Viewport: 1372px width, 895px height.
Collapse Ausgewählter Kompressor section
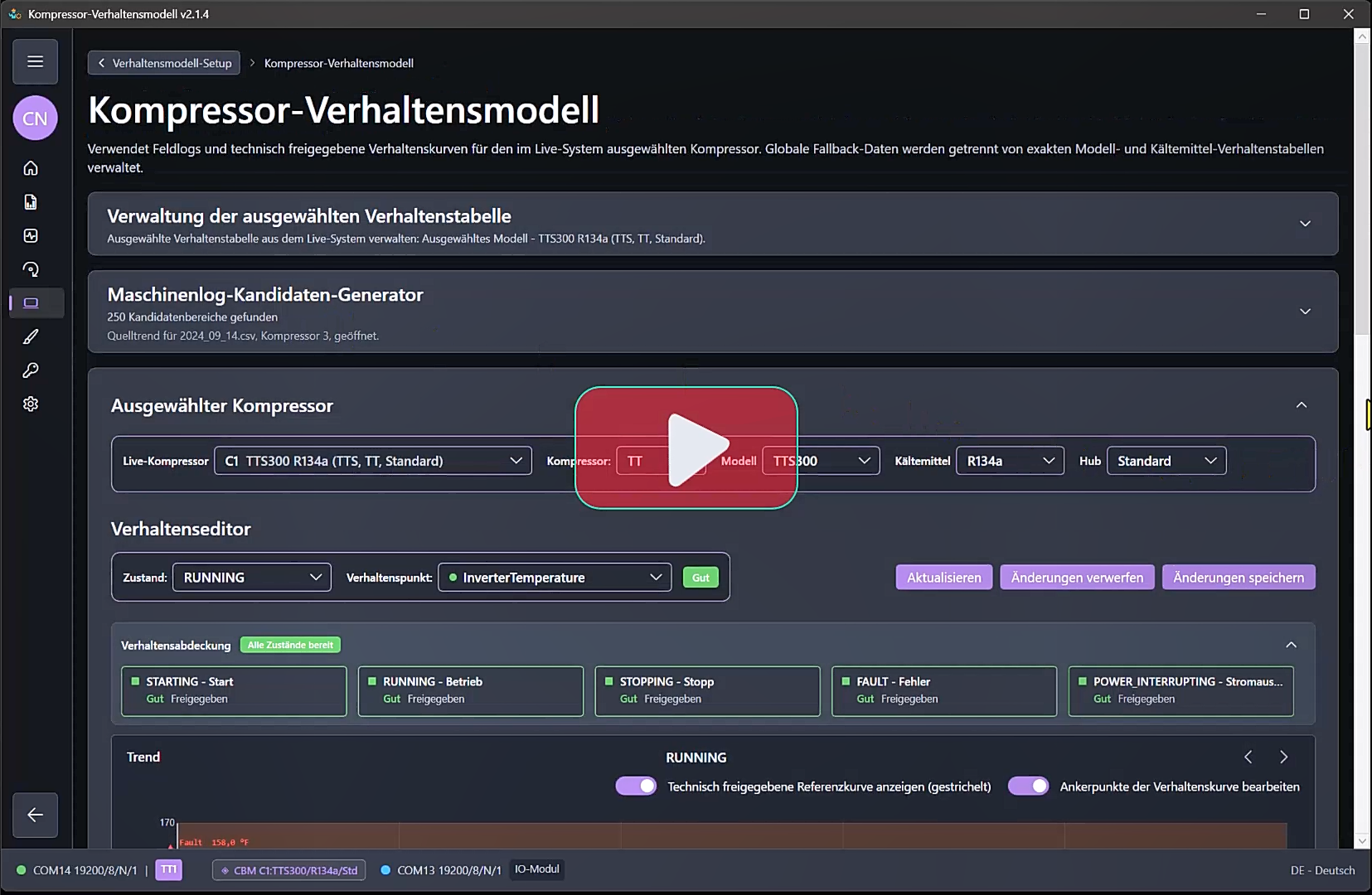pyautogui.click(x=1302, y=405)
